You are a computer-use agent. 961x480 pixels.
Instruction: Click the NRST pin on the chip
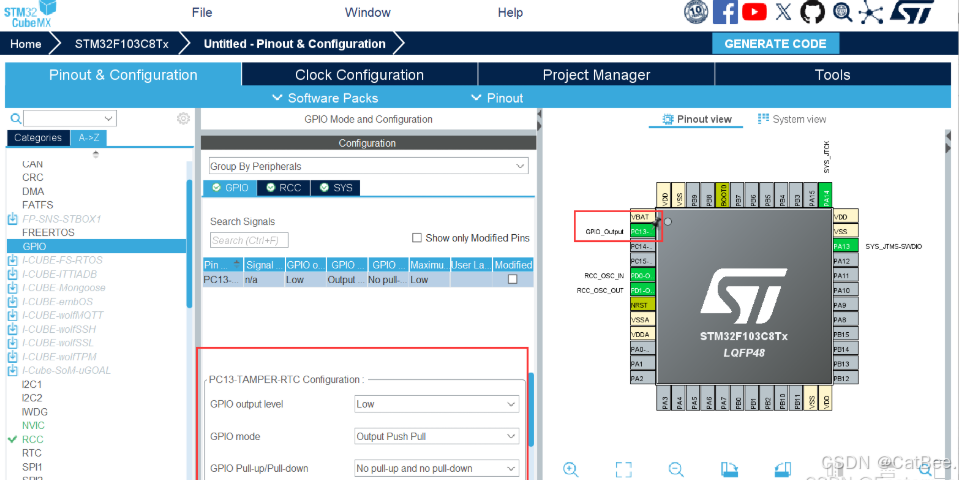pyautogui.click(x=640, y=305)
